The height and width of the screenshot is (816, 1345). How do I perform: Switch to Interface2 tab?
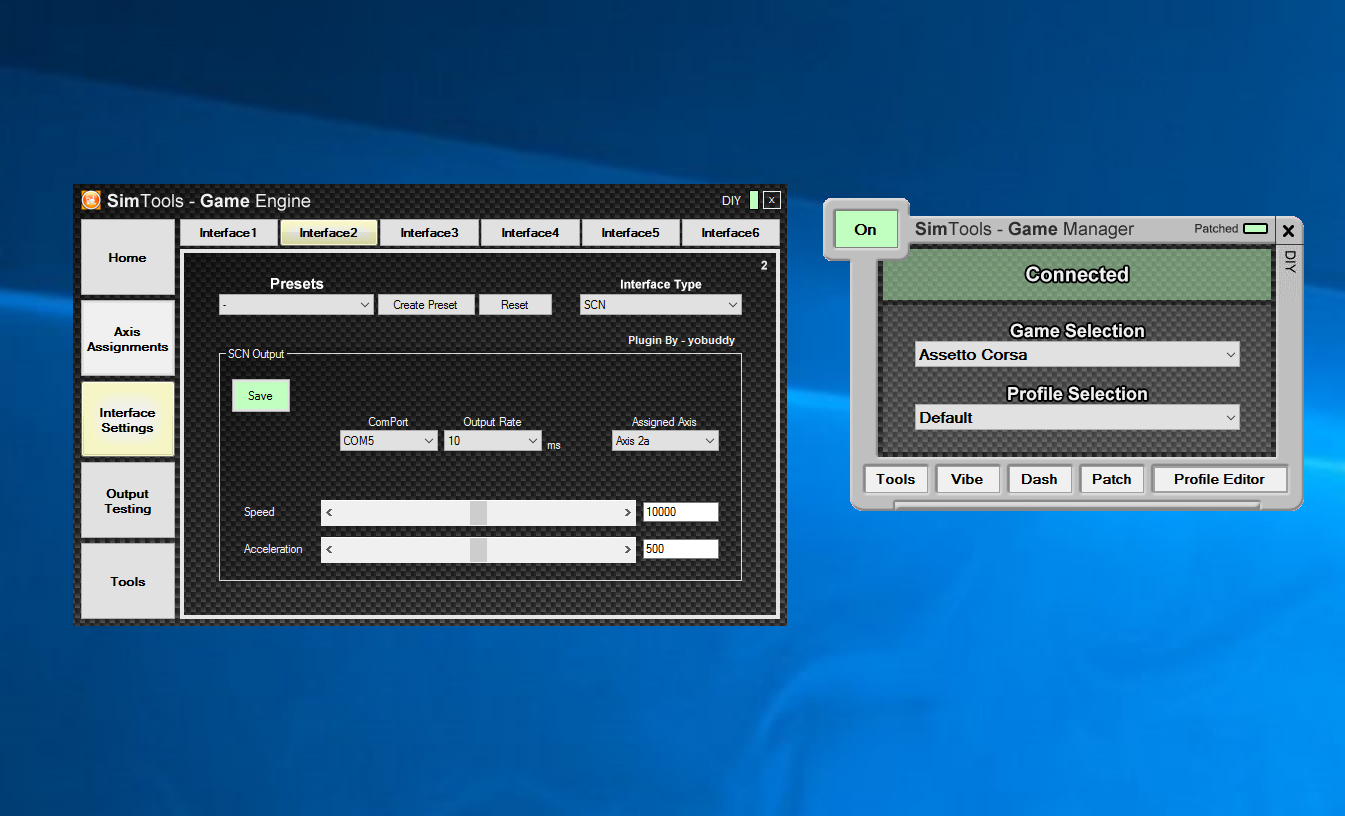coord(328,233)
